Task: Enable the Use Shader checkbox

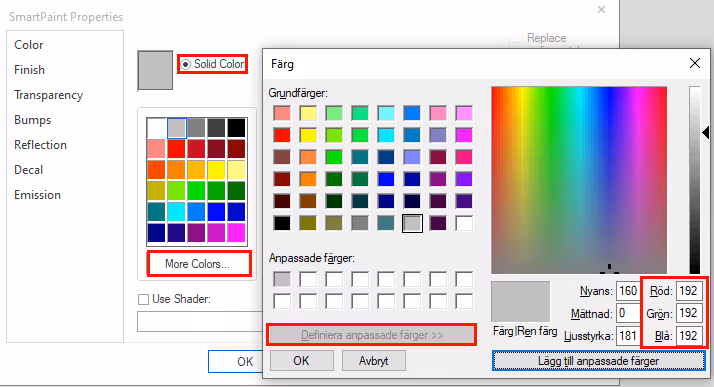Action: [x=143, y=300]
